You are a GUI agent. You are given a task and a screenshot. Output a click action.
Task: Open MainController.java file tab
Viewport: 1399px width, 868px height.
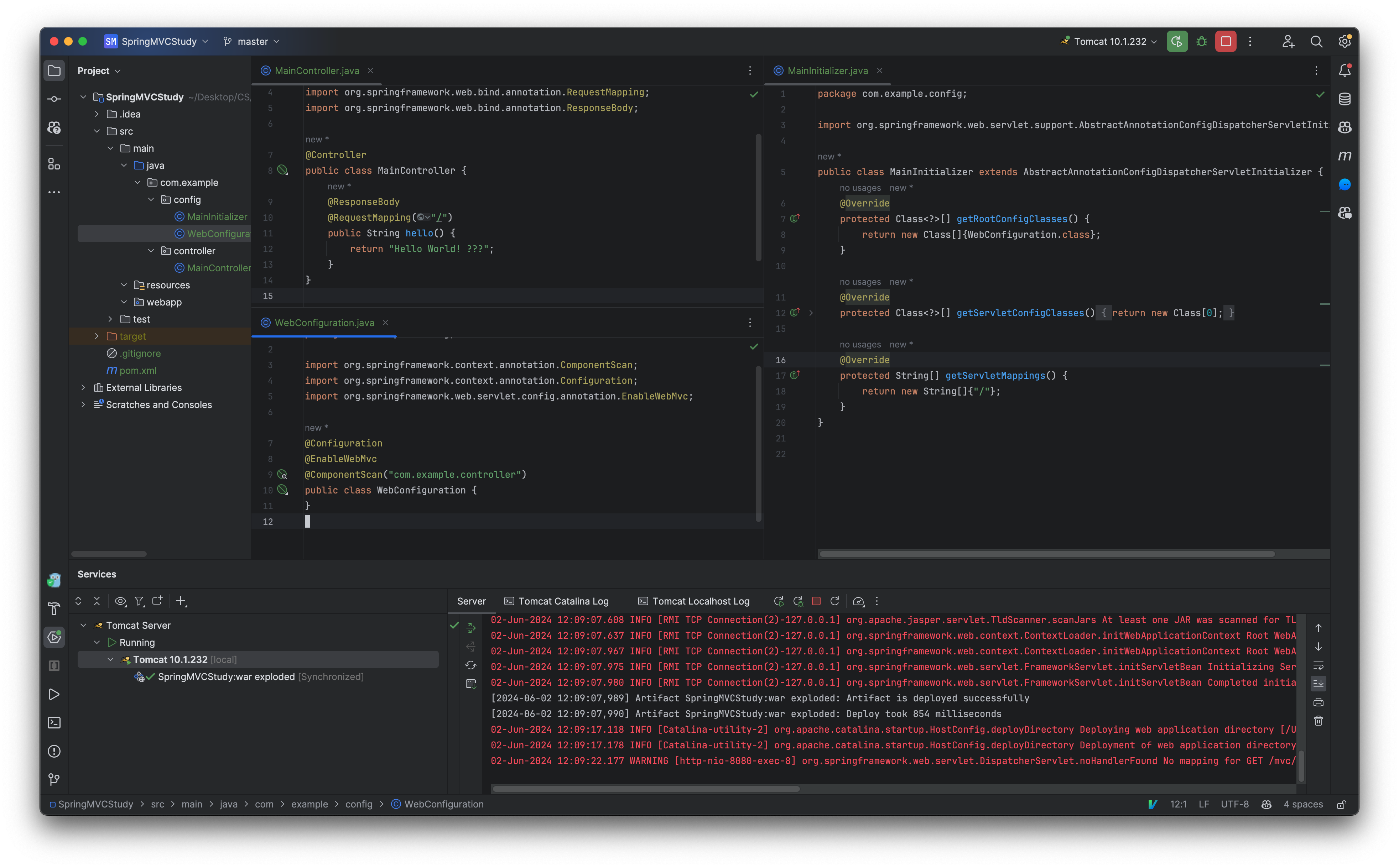(313, 70)
